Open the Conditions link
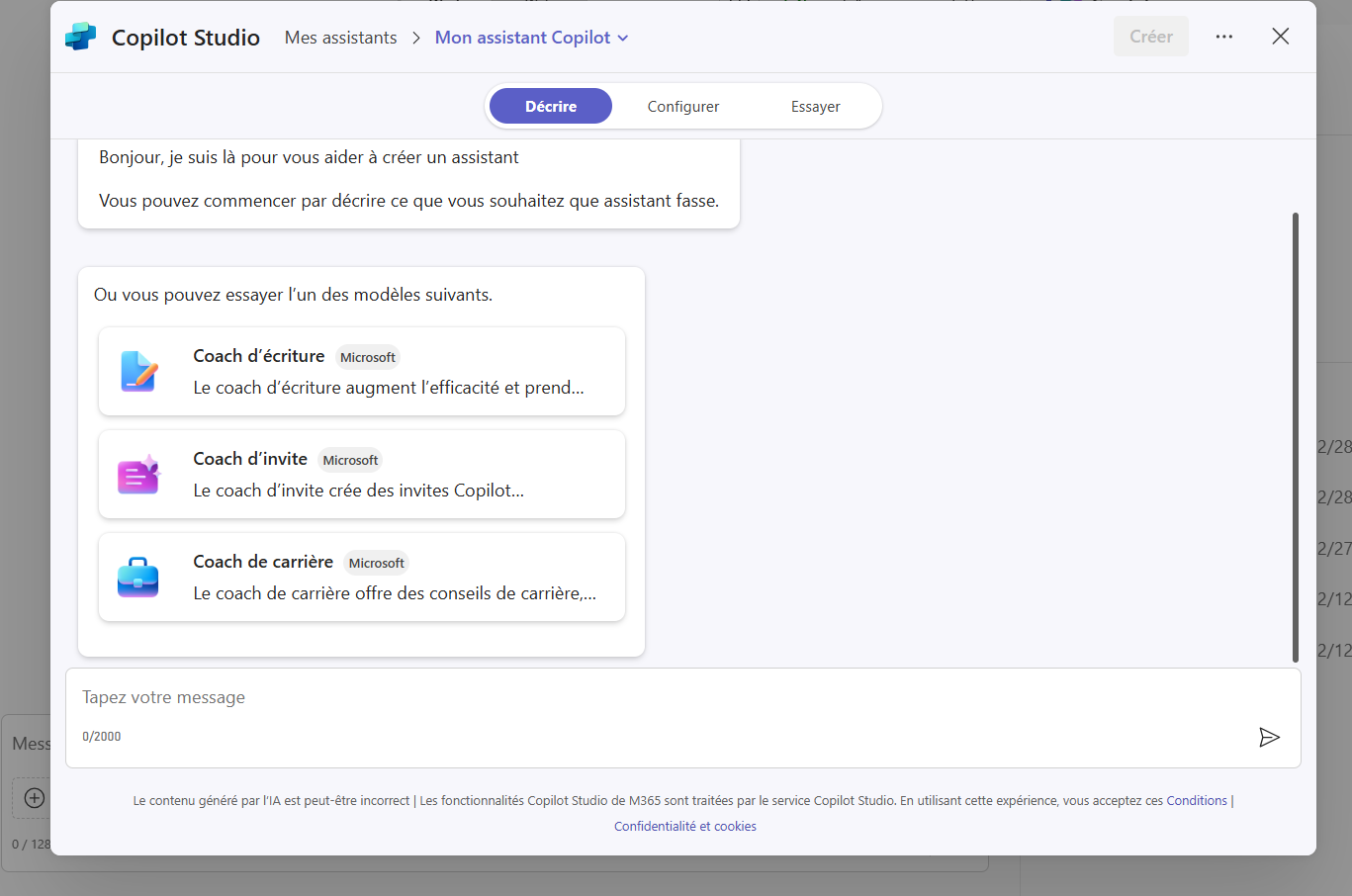1352x896 pixels. click(1197, 801)
